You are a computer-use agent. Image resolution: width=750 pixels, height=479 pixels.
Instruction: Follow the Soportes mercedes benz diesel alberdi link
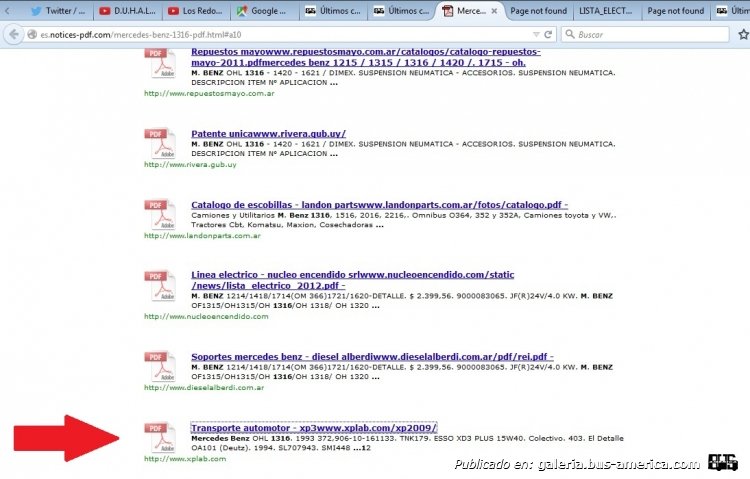(372, 357)
